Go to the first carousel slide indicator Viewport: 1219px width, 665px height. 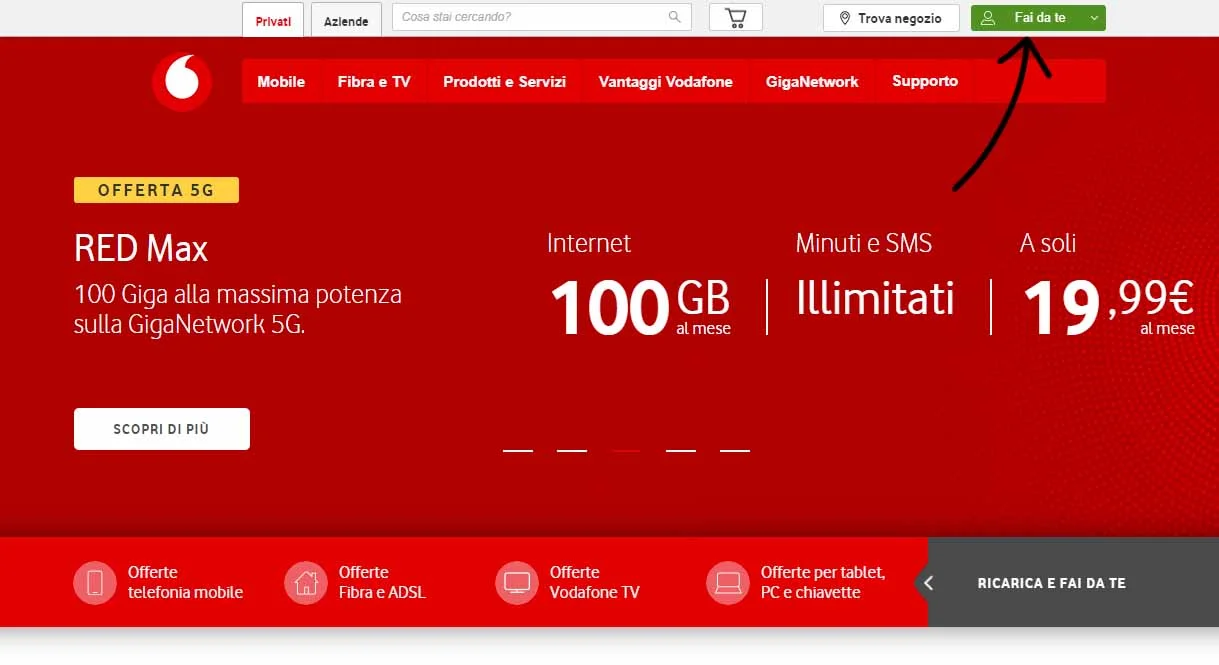(x=518, y=451)
